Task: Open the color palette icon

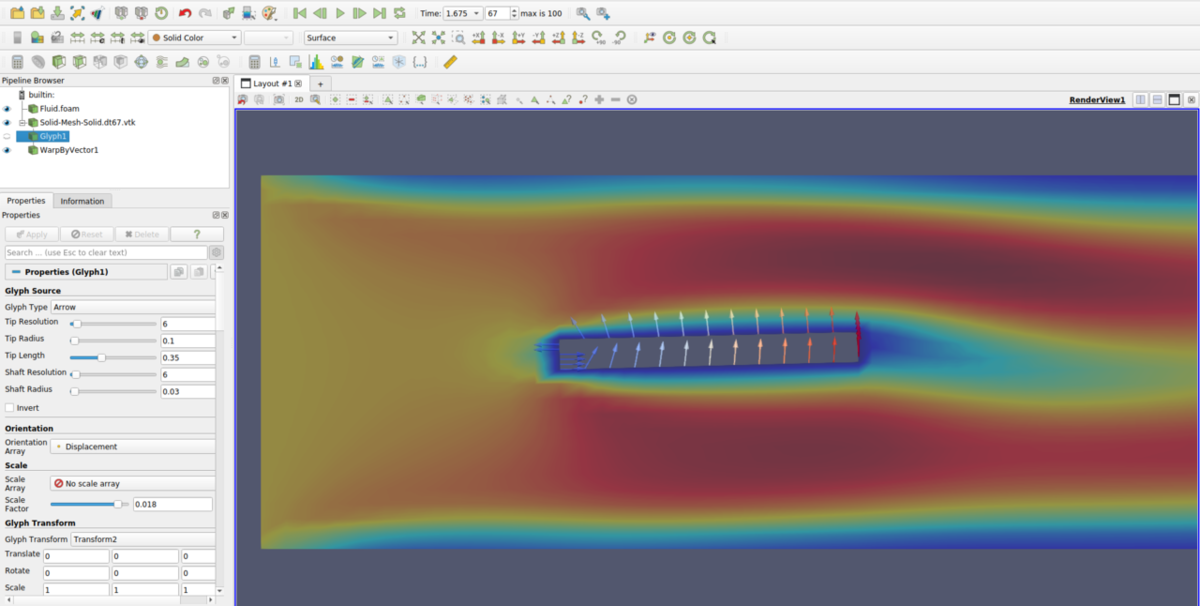Action: tap(269, 13)
